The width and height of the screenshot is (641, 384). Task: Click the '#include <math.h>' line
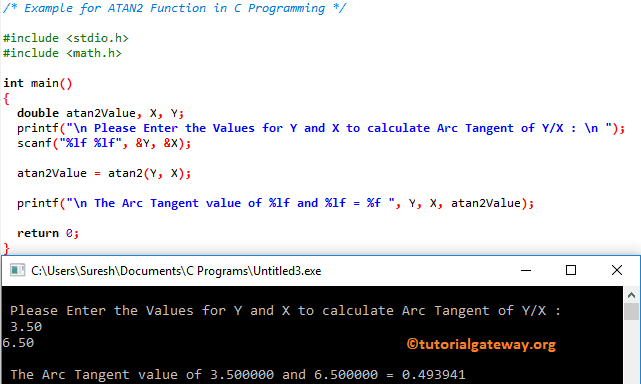pyautogui.click(x=62, y=53)
